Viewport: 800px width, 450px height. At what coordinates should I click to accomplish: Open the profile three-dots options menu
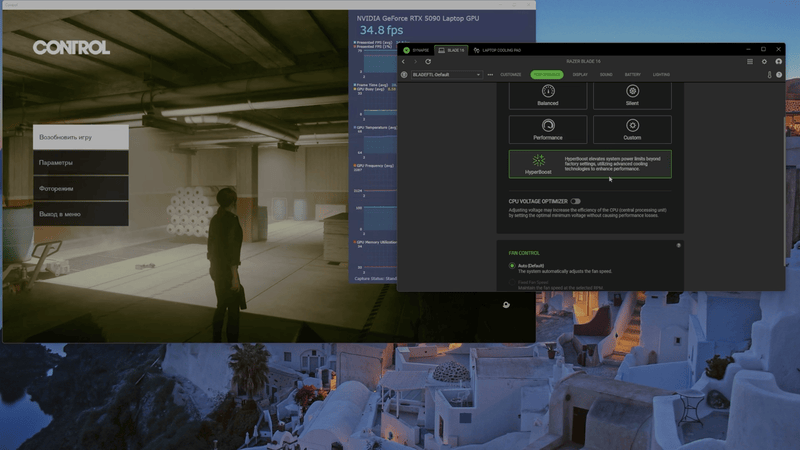(x=490, y=74)
